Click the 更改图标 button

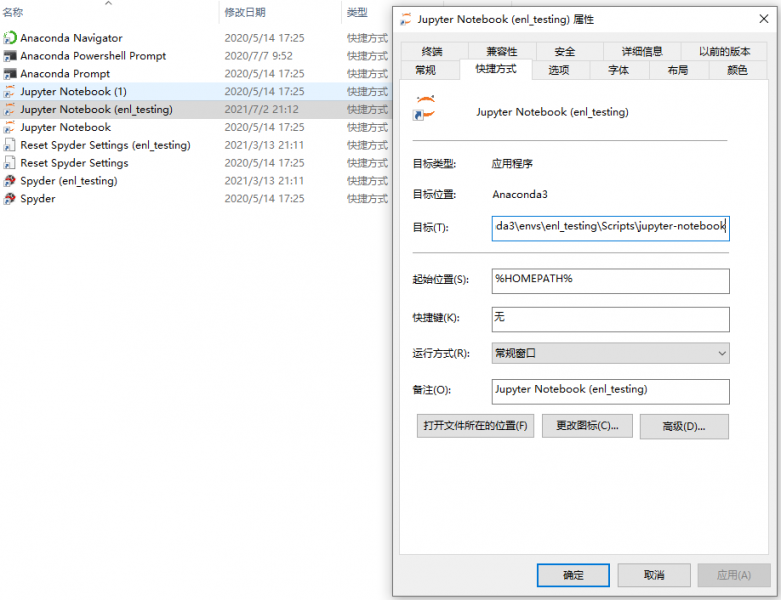point(587,426)
